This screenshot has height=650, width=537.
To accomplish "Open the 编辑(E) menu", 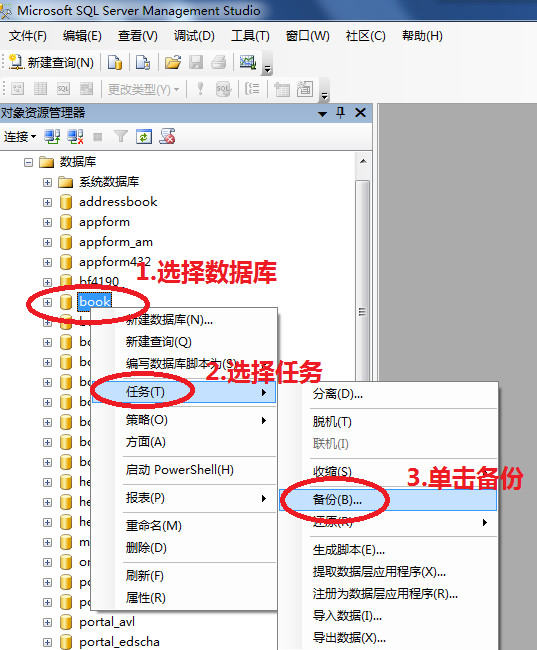I will click(82, 36).
